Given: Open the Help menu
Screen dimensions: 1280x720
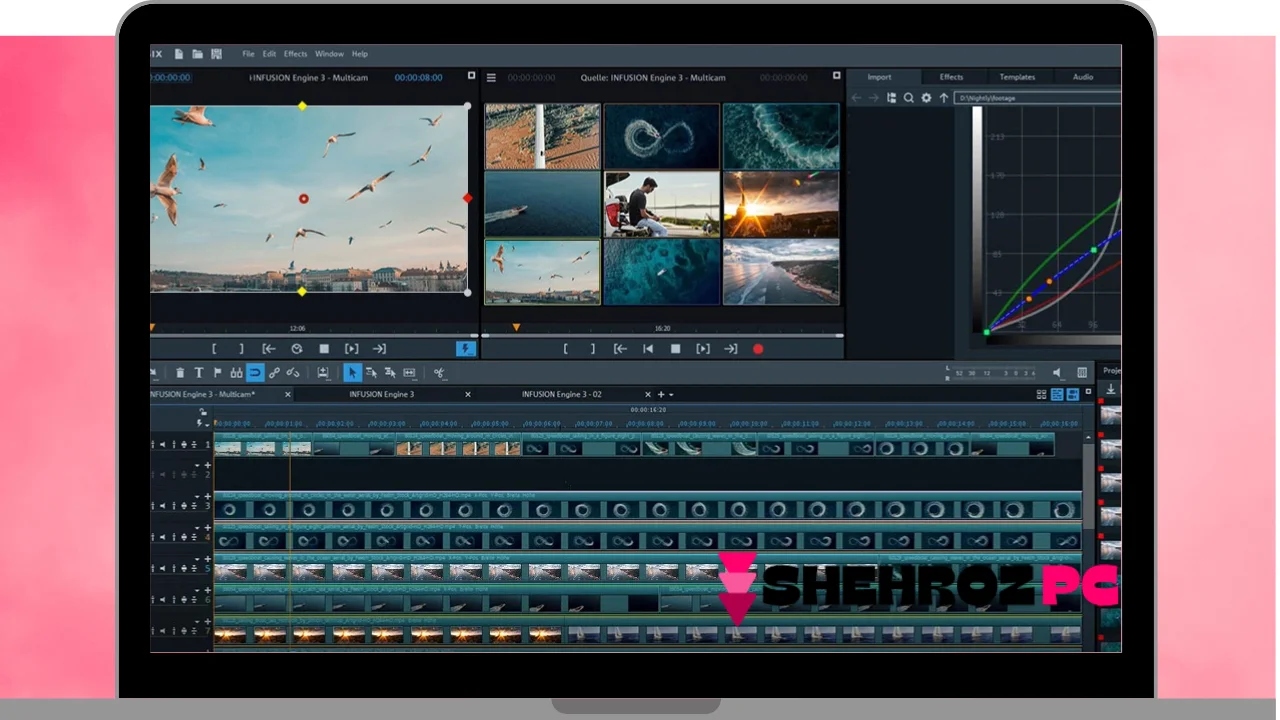Looking at the screenshot, I should click(x=360, y=54).
